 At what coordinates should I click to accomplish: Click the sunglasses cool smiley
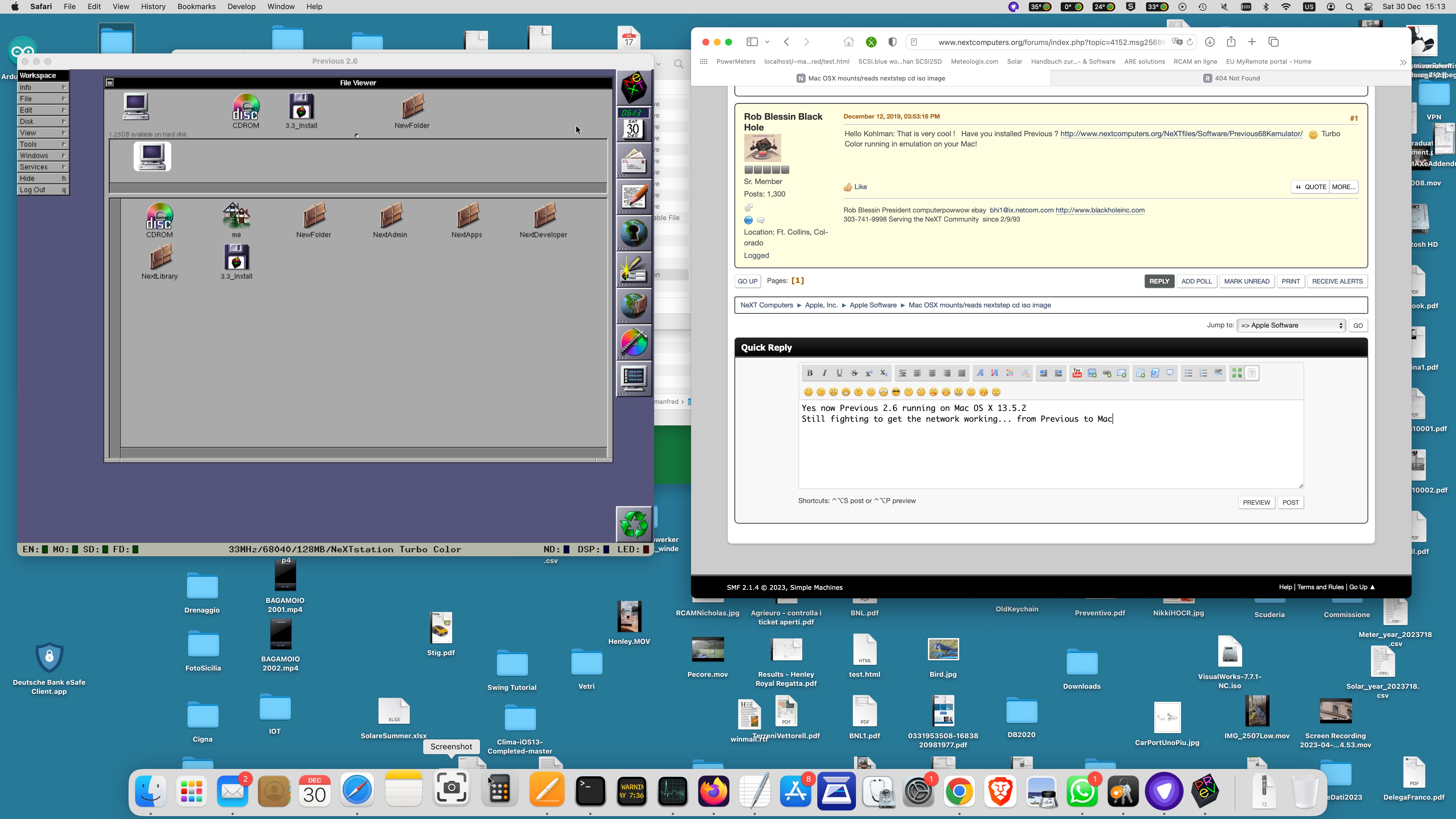(896, 392)
